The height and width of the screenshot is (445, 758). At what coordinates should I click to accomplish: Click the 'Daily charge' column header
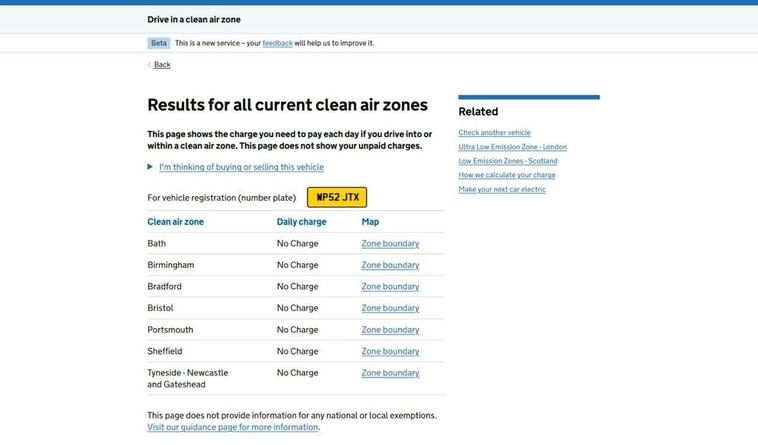[301, 222]
